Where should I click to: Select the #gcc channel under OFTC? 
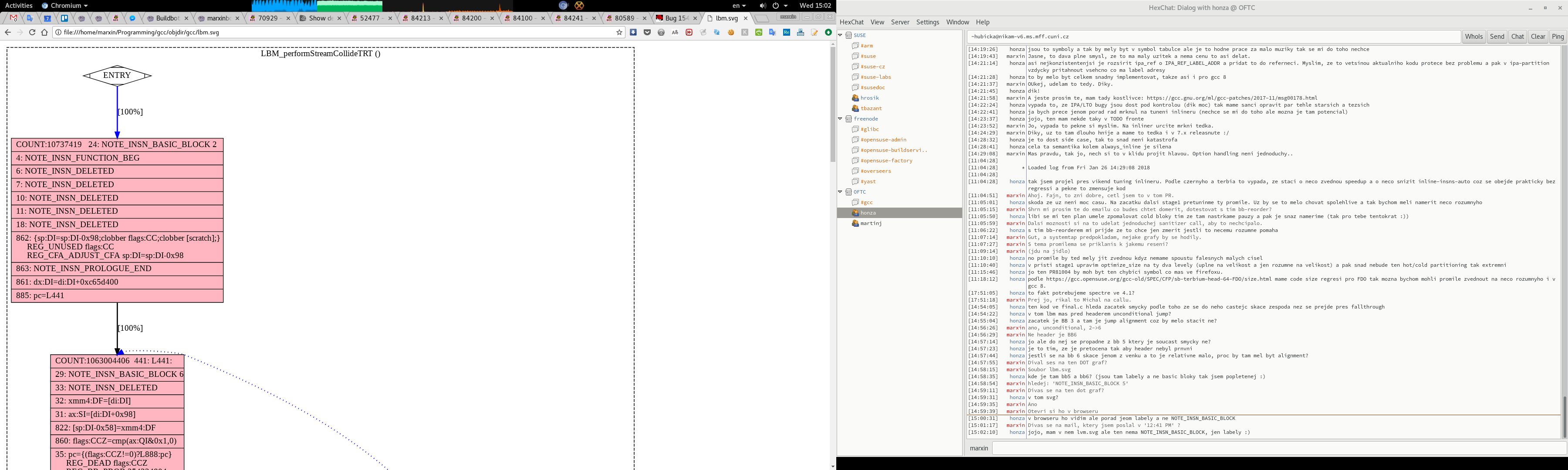[866, 202]
